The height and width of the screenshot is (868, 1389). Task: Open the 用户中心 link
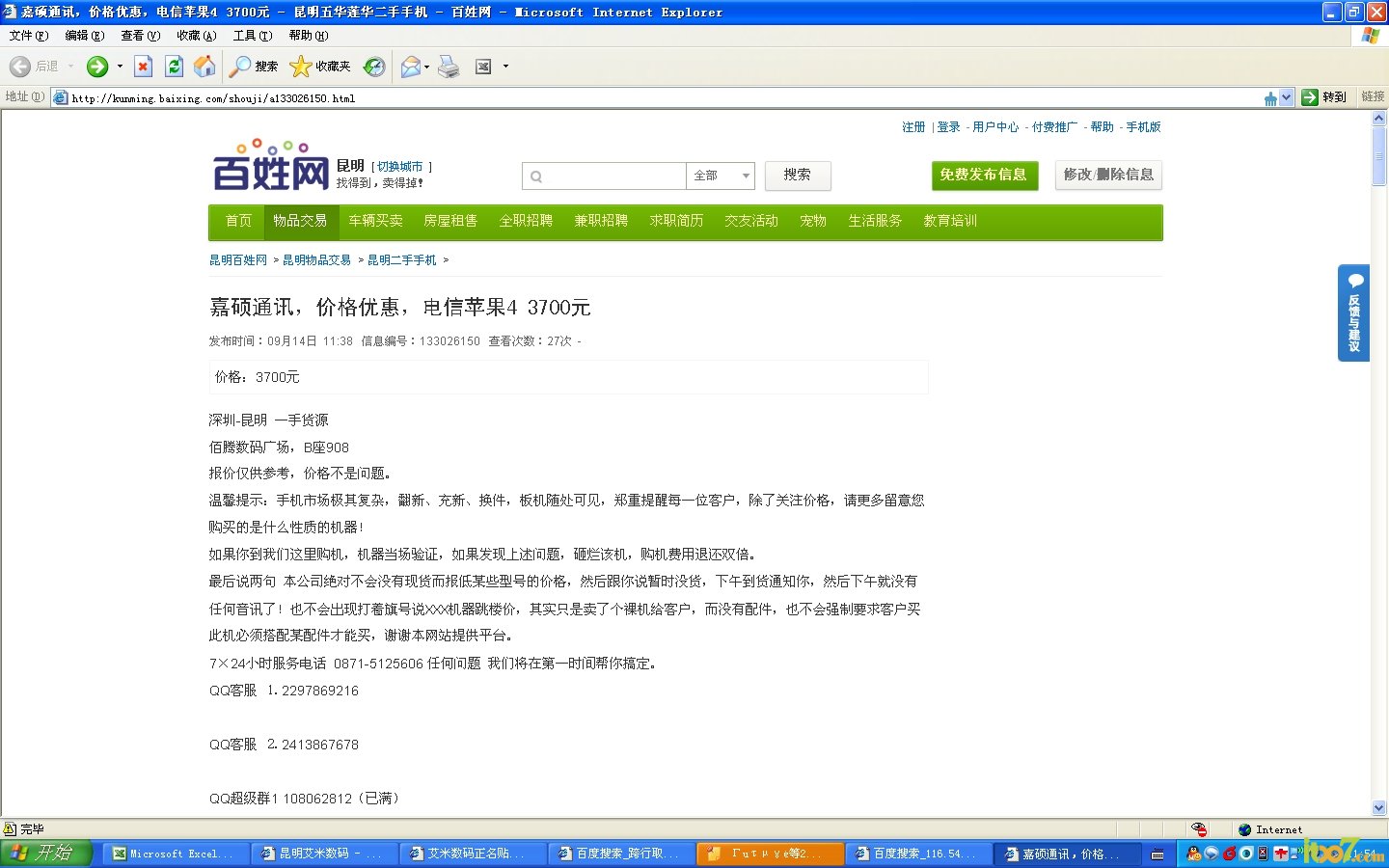click(x=995, y=127)
